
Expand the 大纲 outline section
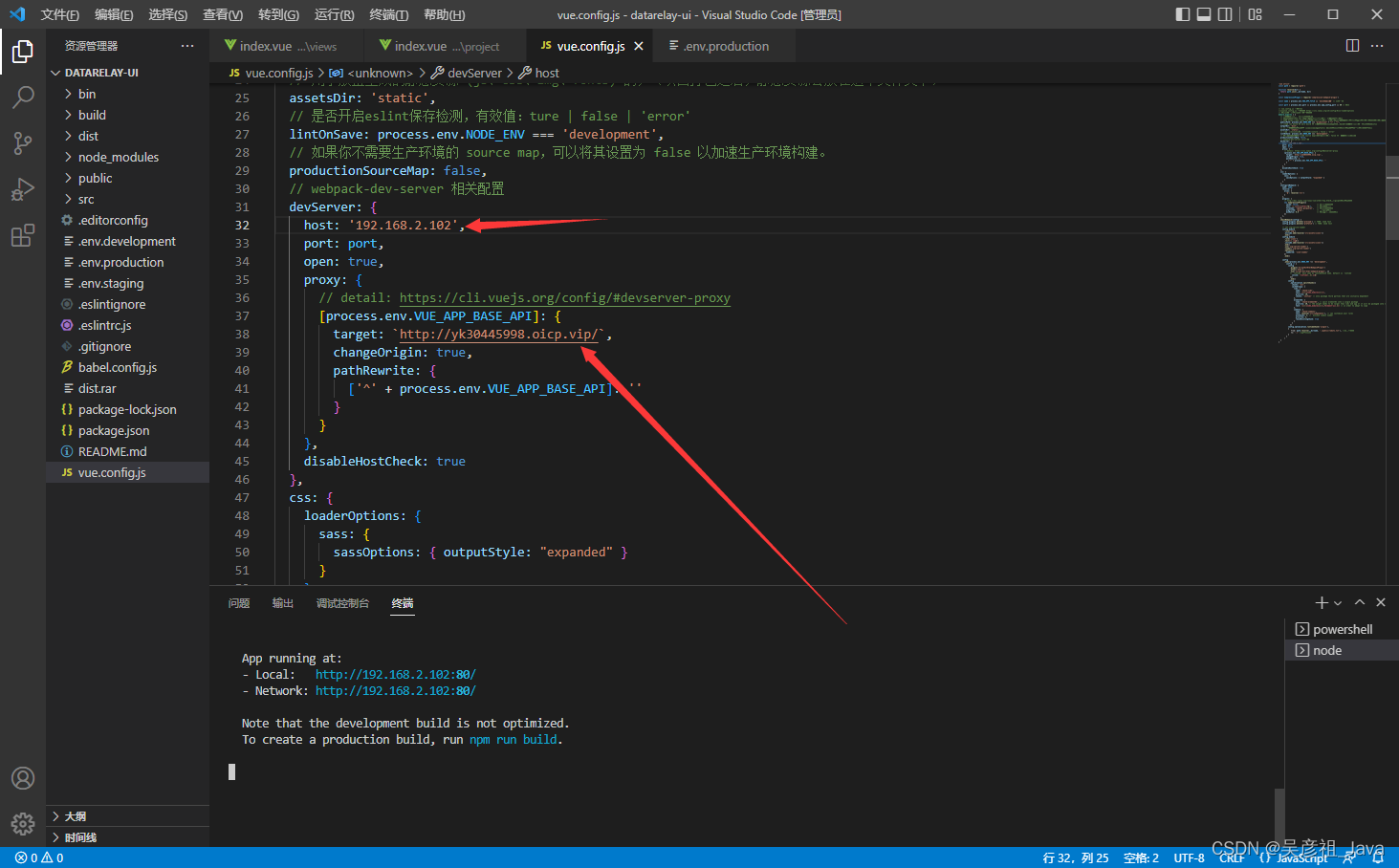tap(127, 816)
